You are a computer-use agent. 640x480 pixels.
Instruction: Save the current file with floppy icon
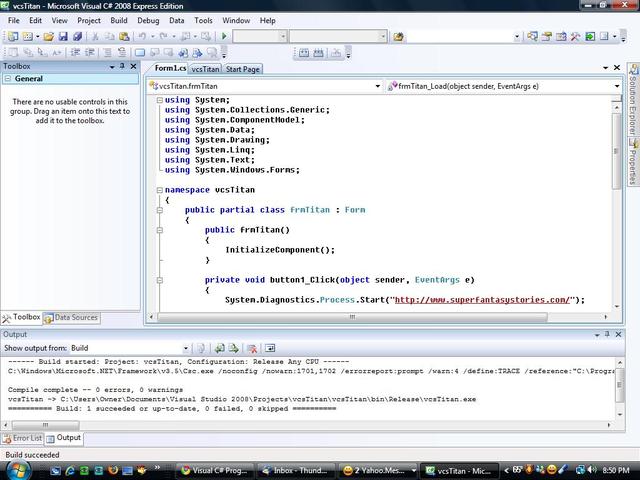[63, 36]
